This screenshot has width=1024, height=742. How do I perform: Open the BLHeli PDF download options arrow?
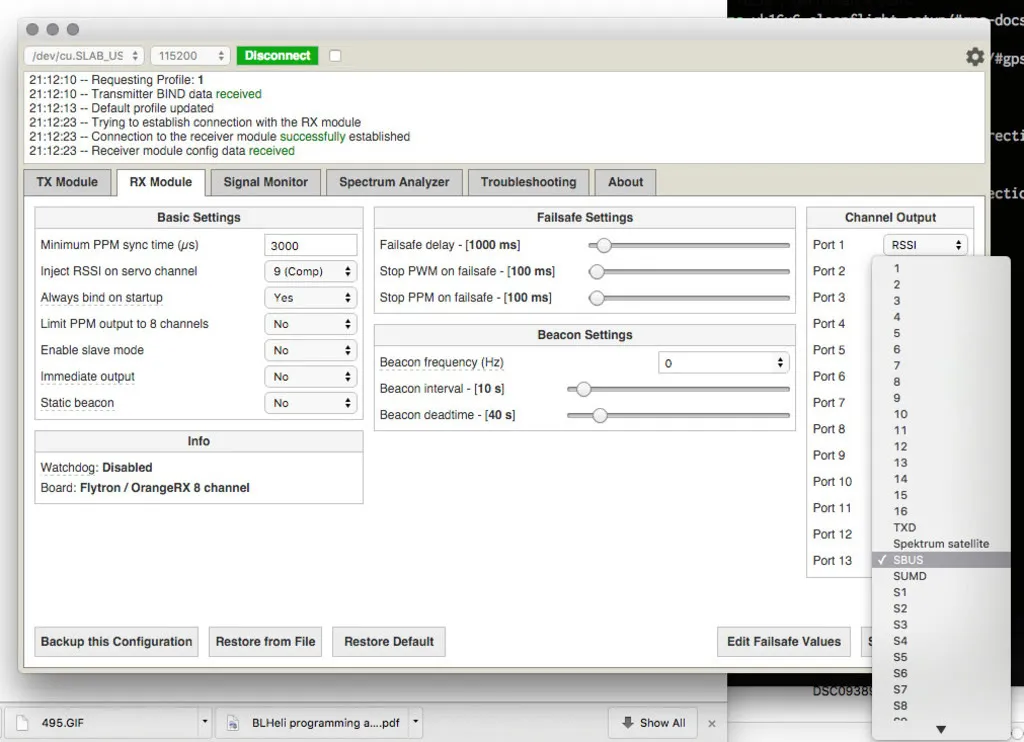(x=416, y=721)
